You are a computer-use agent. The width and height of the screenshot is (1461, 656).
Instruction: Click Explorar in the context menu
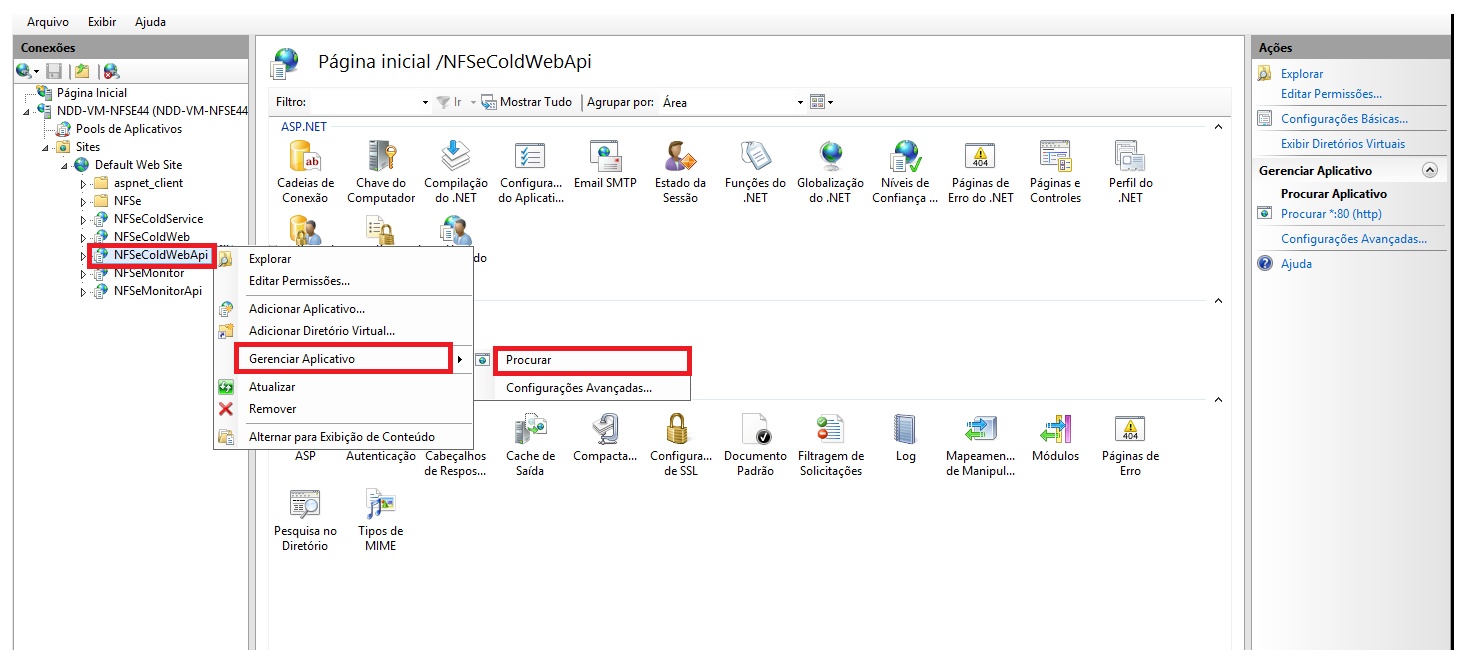343,259
